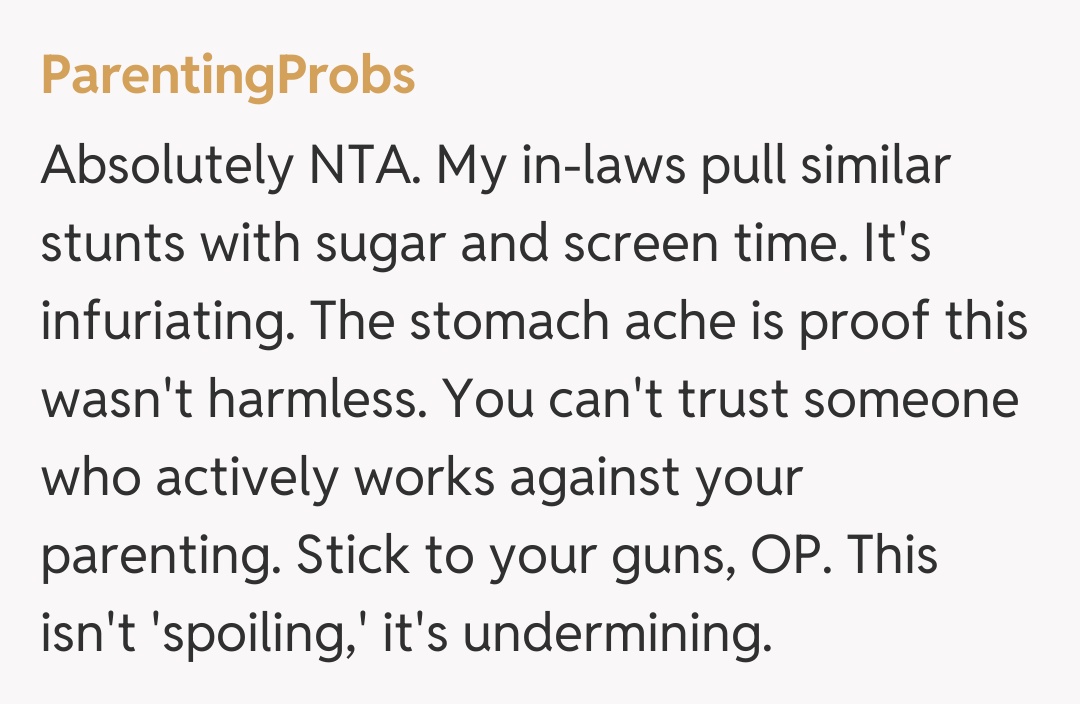Click the word 'actively'
This screenshot has height=704, width=1080.
tap(247, 478)
